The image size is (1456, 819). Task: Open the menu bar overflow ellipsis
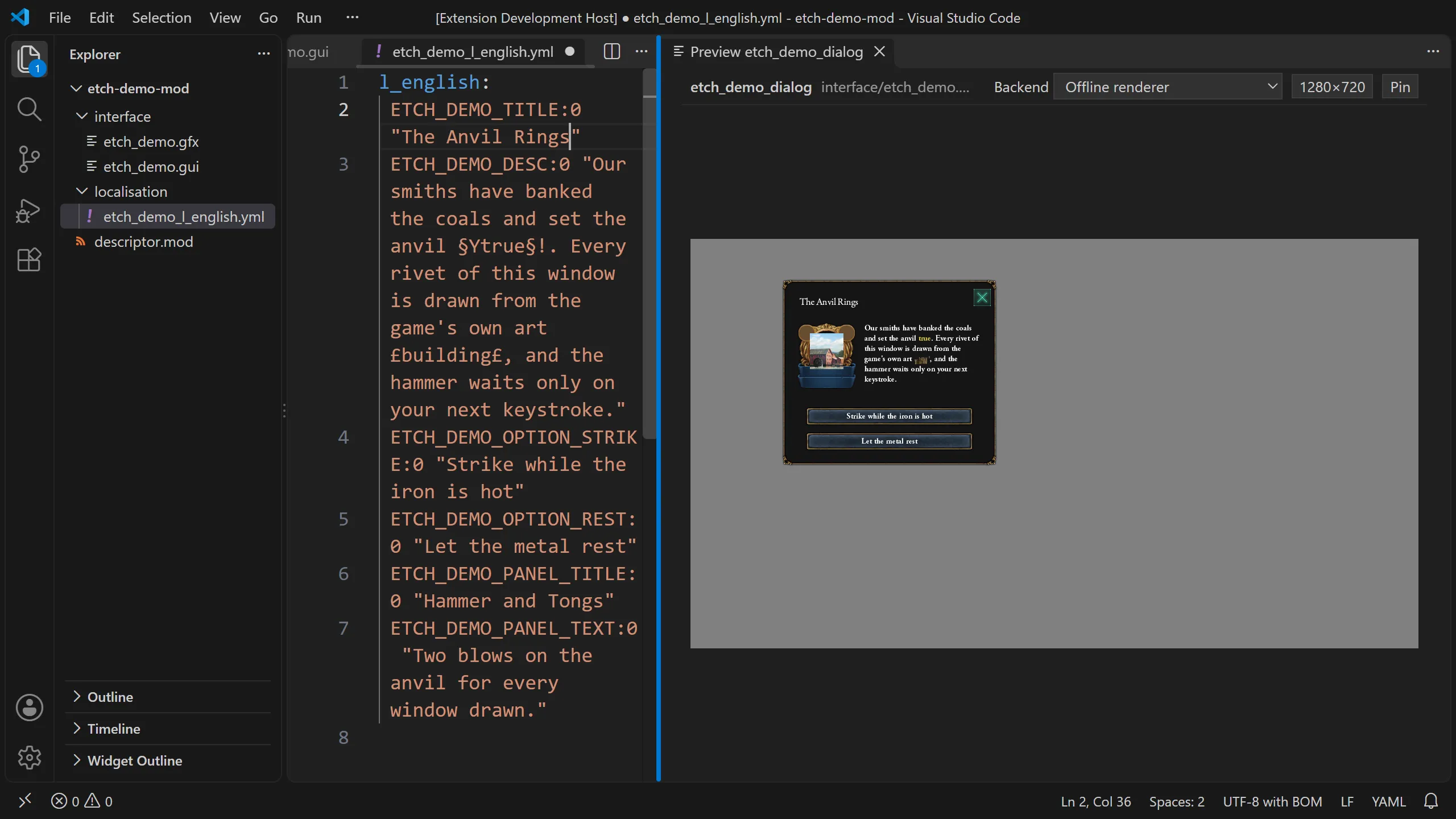353,18
